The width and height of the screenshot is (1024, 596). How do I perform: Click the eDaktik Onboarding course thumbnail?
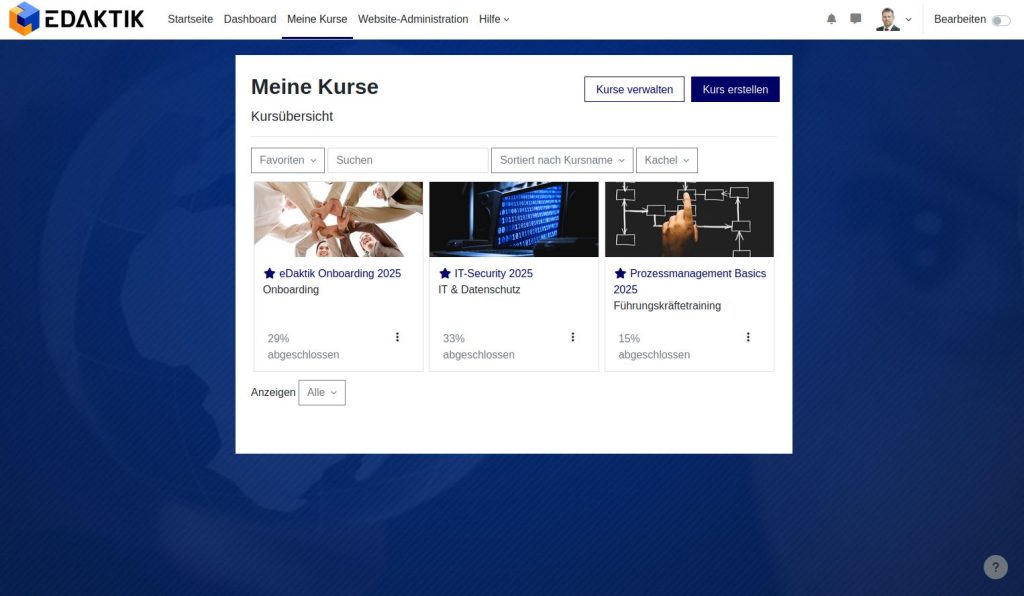(338, 219)
